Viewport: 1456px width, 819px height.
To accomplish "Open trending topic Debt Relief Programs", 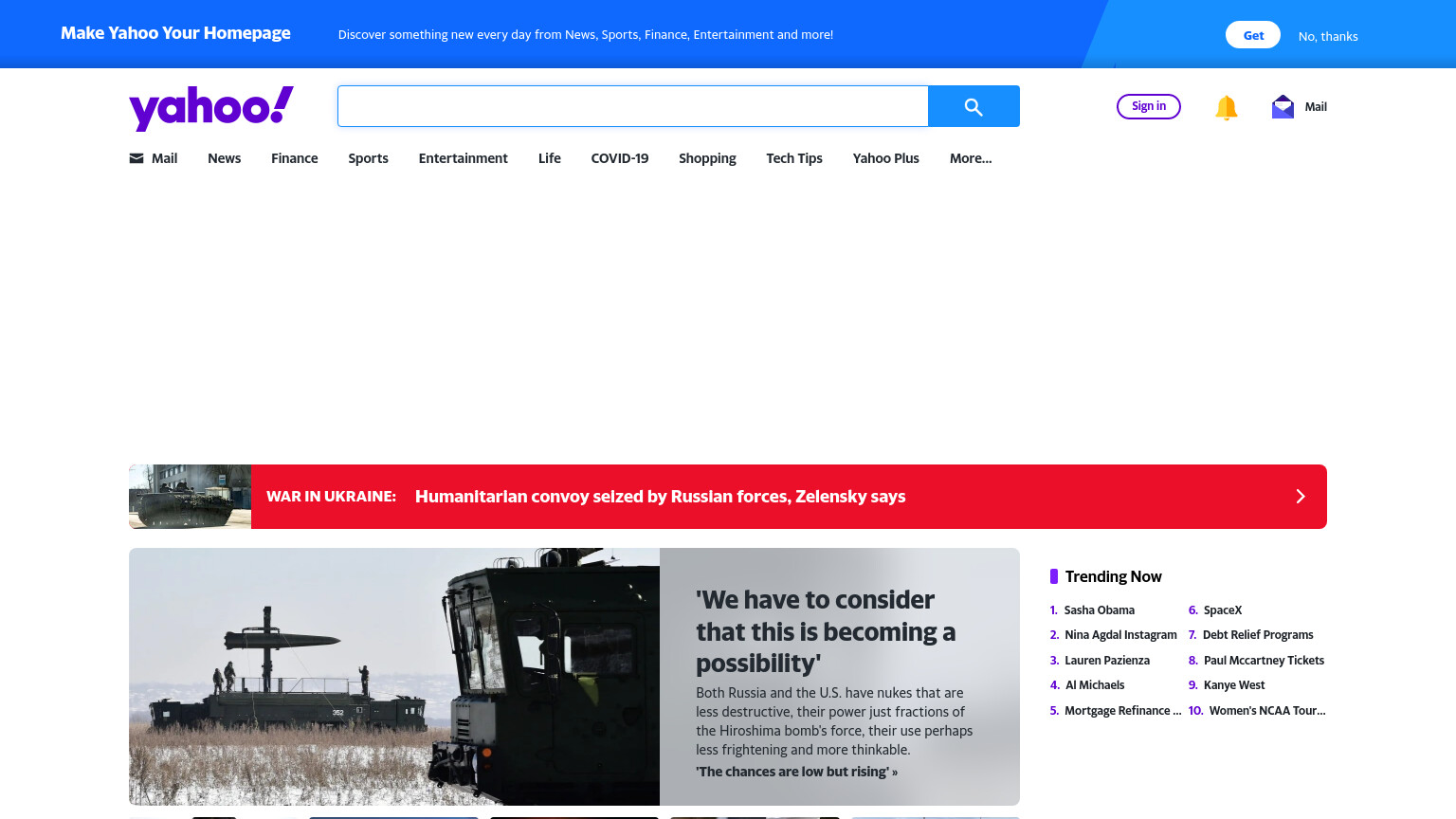I will tap(1258, 635).
